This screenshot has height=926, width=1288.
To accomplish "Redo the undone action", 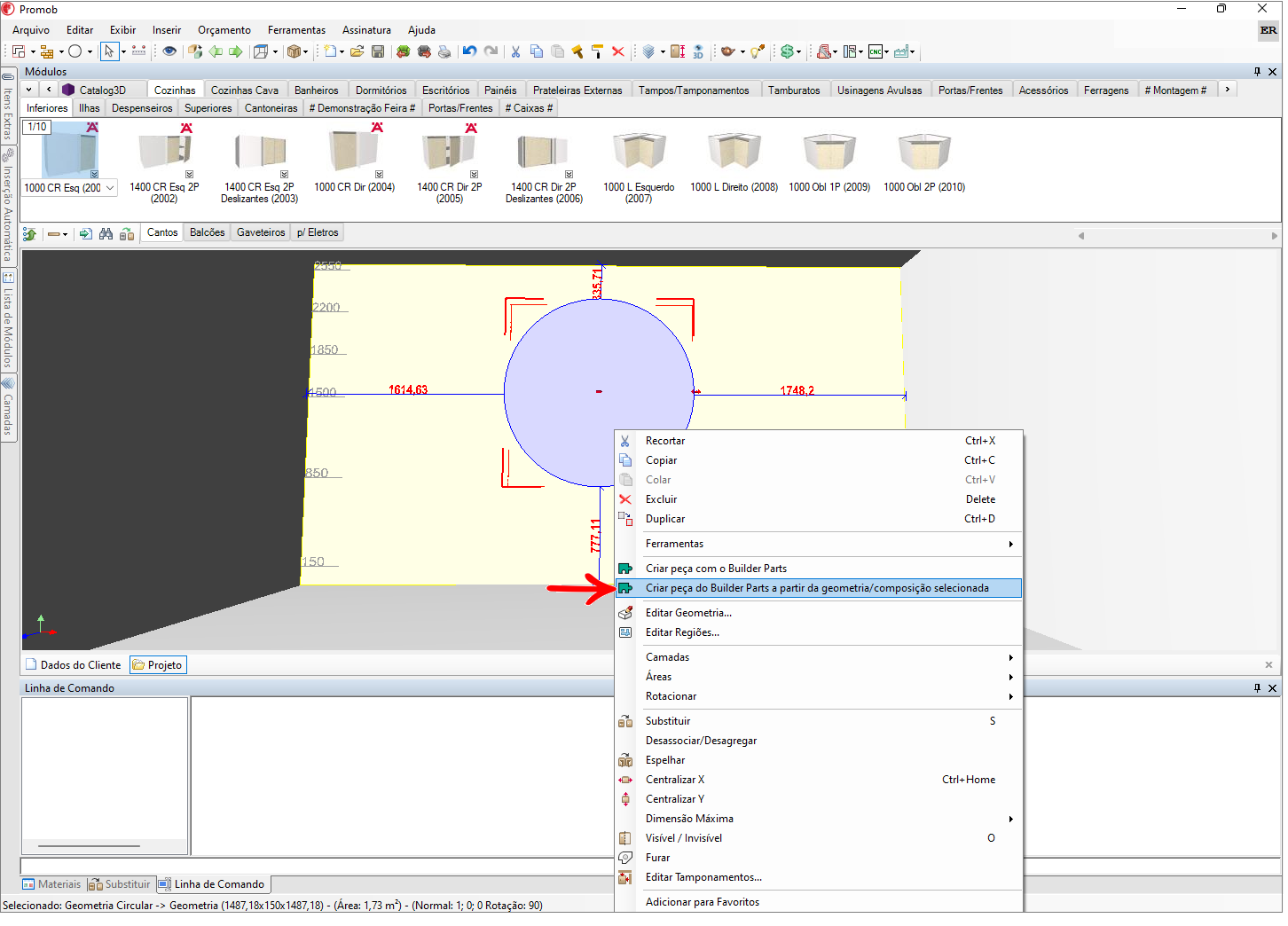I will (x=491, y=51).
